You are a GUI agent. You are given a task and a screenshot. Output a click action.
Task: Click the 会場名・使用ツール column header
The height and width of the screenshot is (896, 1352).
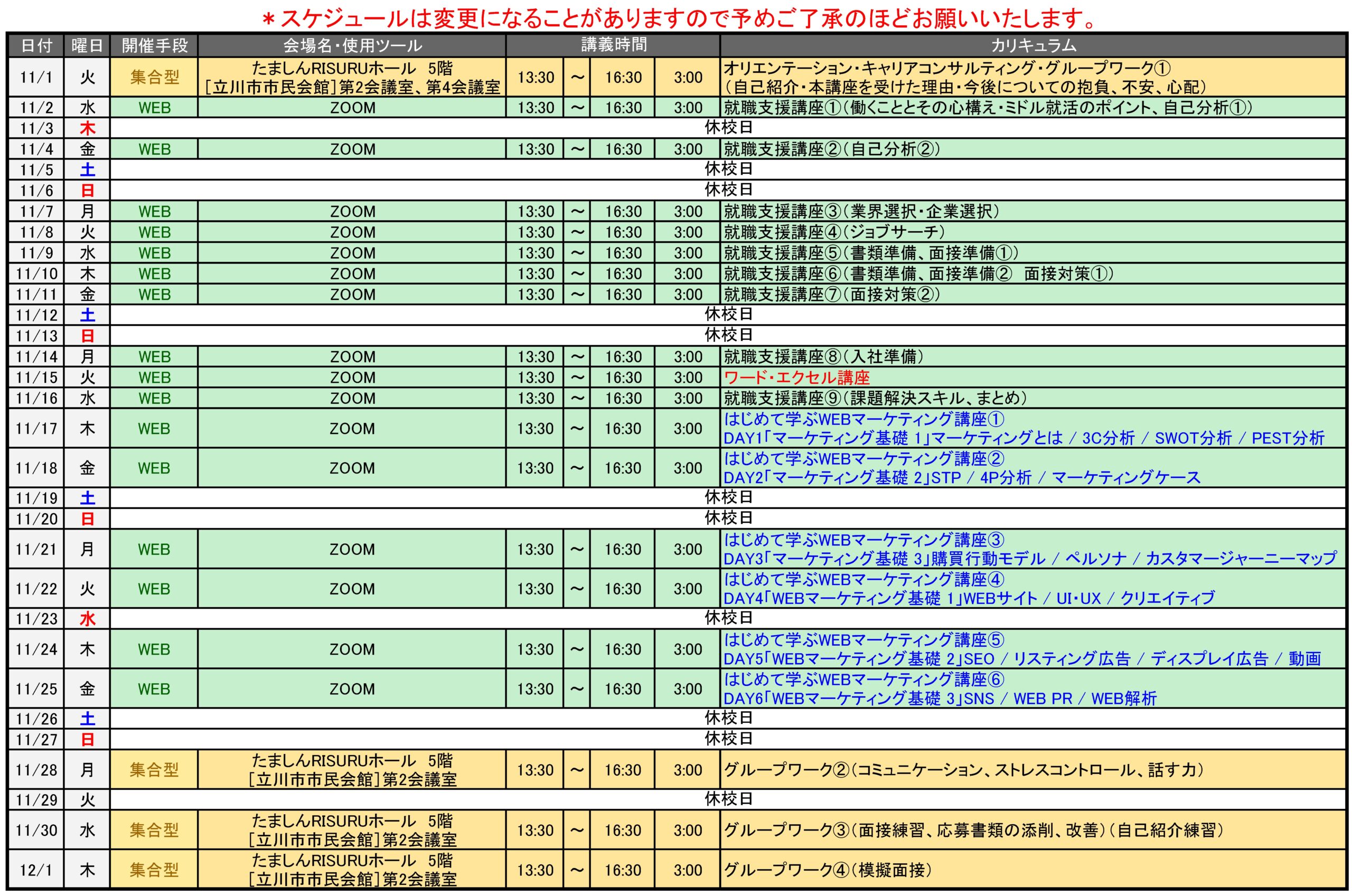(352, 46)
